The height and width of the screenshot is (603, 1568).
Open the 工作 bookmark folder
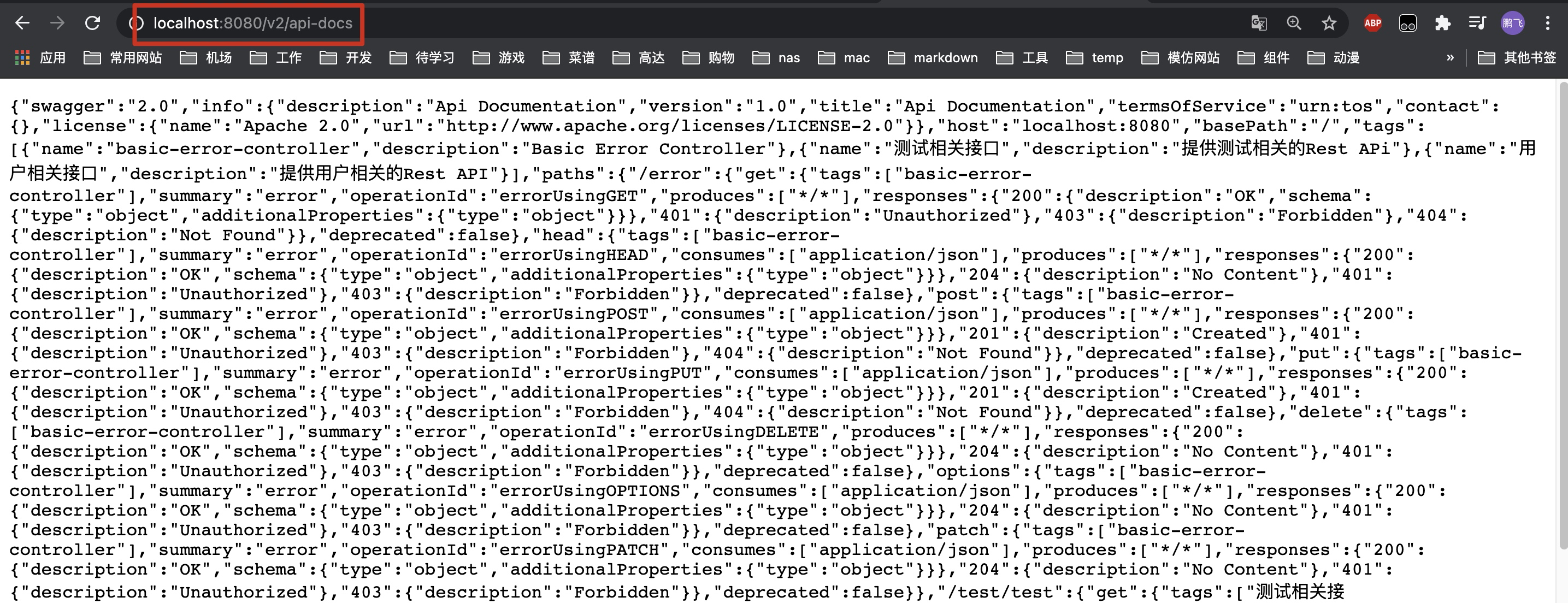tap(276, 58)
